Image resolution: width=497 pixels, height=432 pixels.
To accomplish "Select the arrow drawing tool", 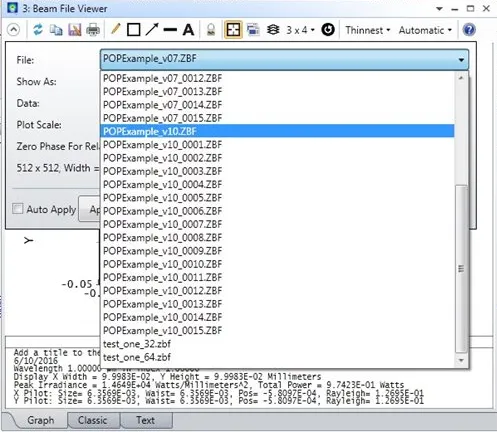I will pyautogui.click(x=152, y=30).
